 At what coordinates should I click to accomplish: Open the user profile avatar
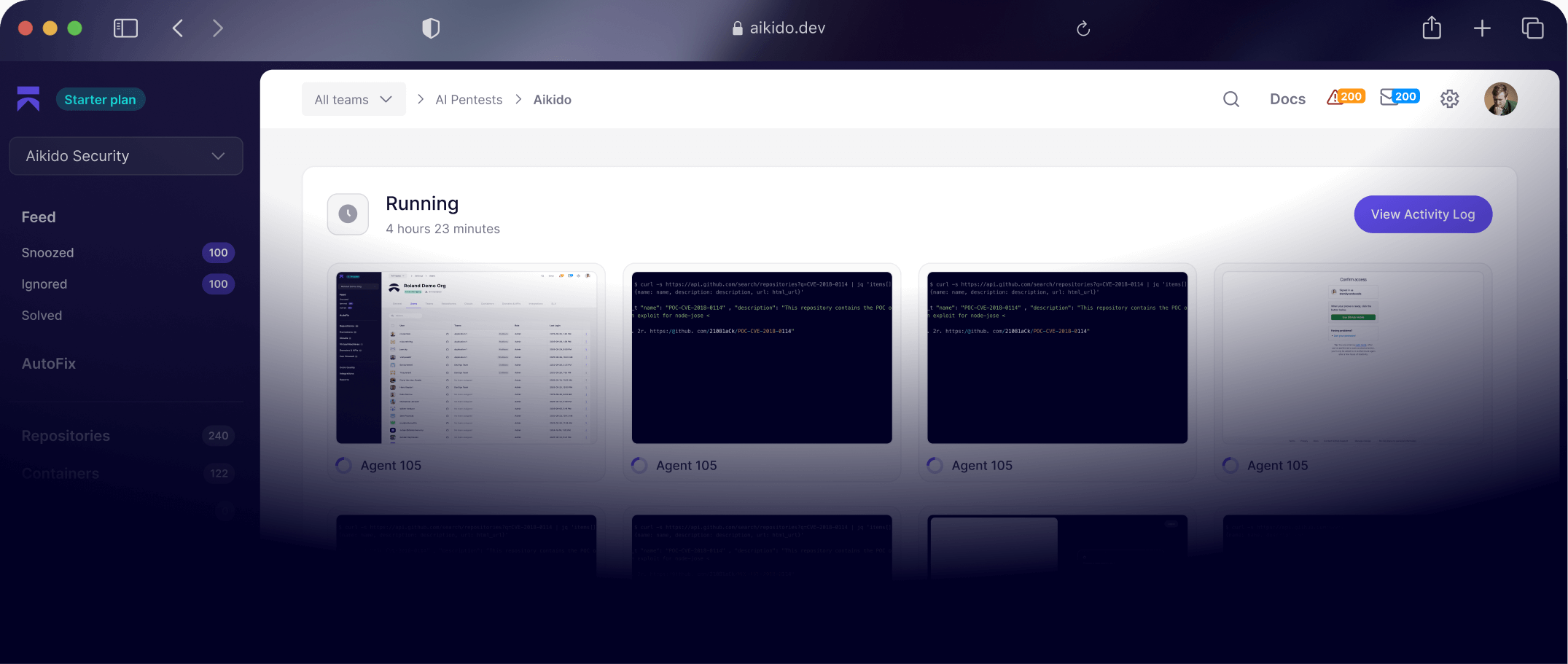click(x=1501, y=99)
